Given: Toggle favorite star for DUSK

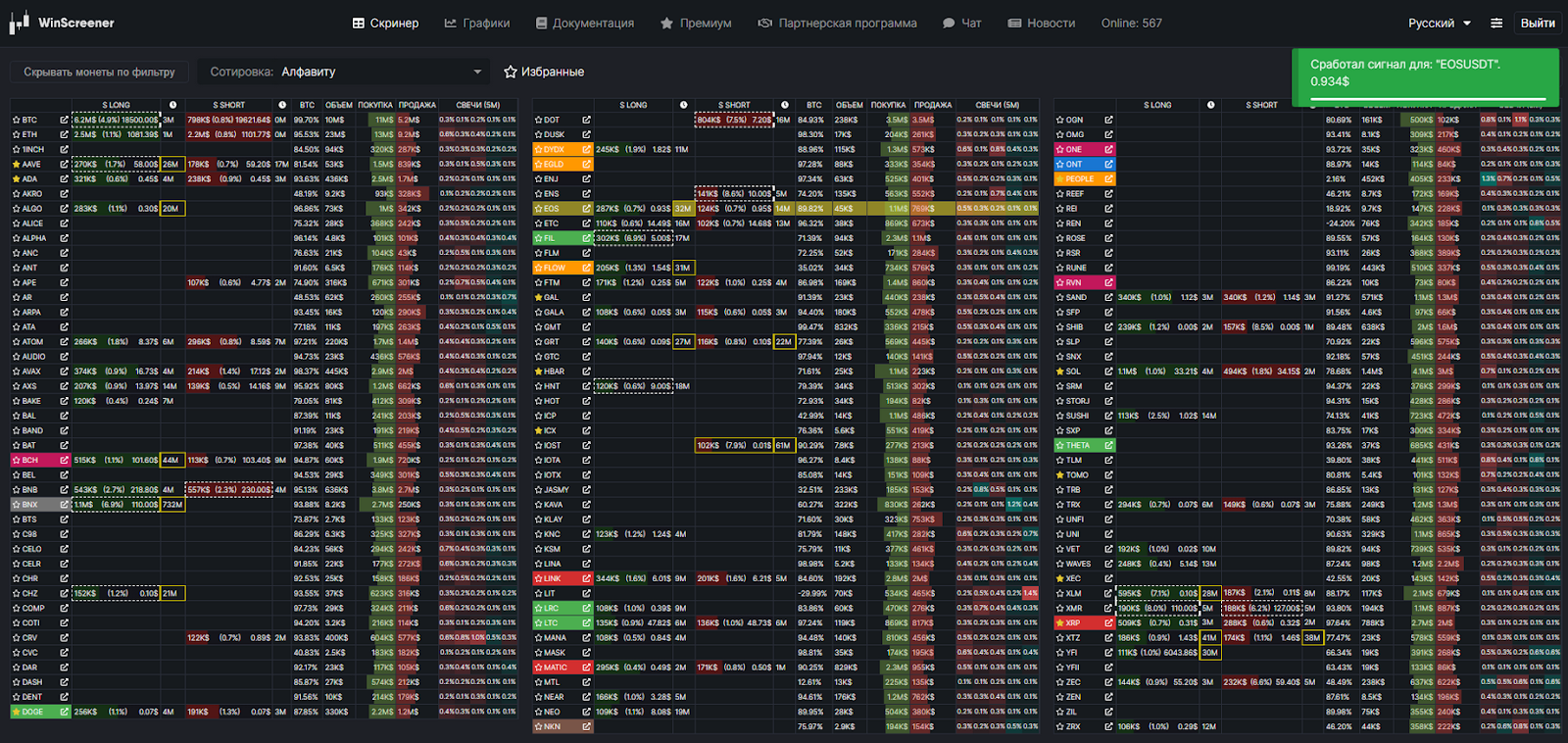Looking at the screenshot, I should [538, 135].
